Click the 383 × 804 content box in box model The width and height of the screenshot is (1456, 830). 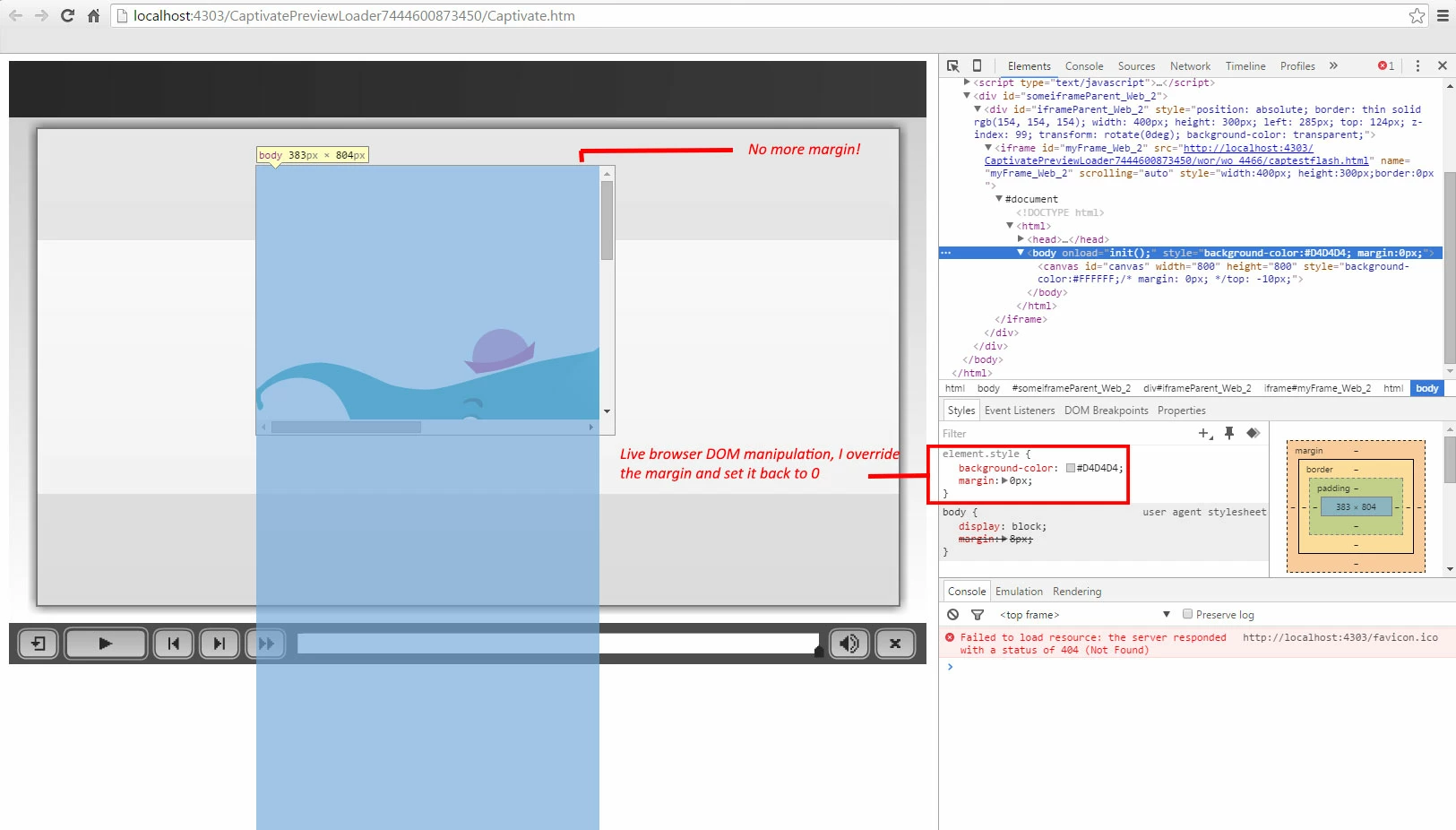1356,506
